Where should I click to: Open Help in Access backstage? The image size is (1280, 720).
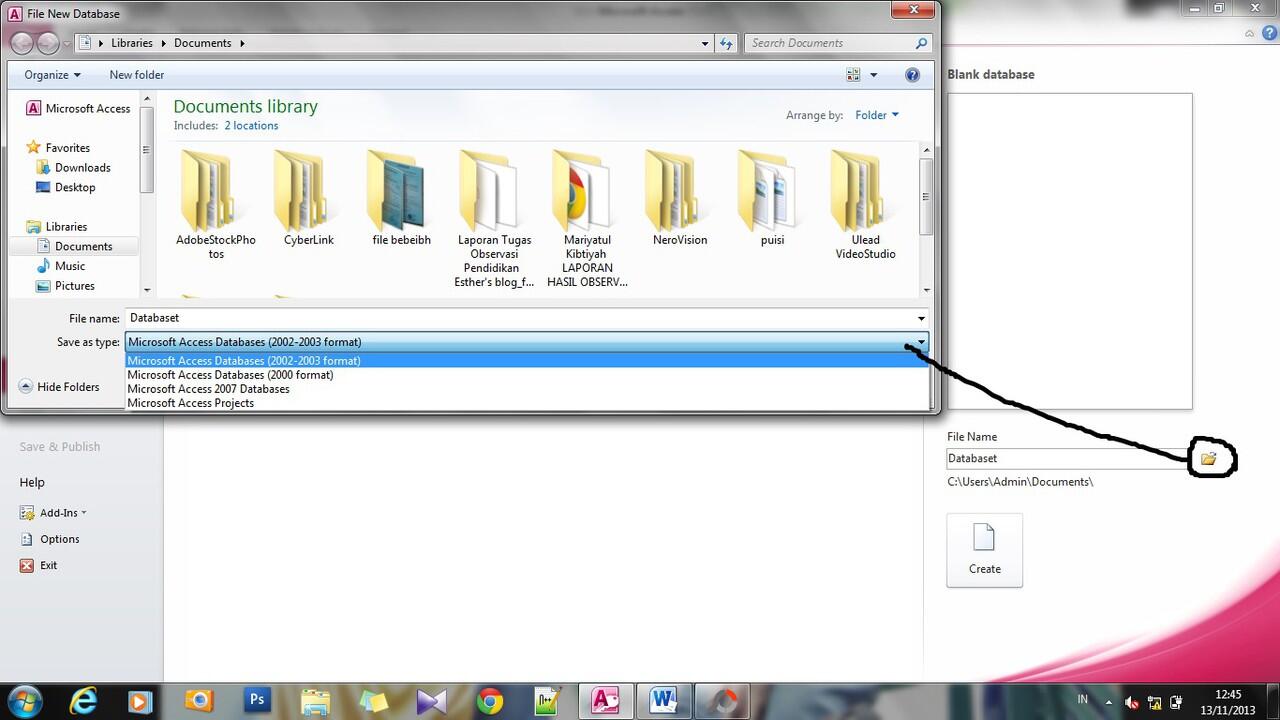point(32,482)
